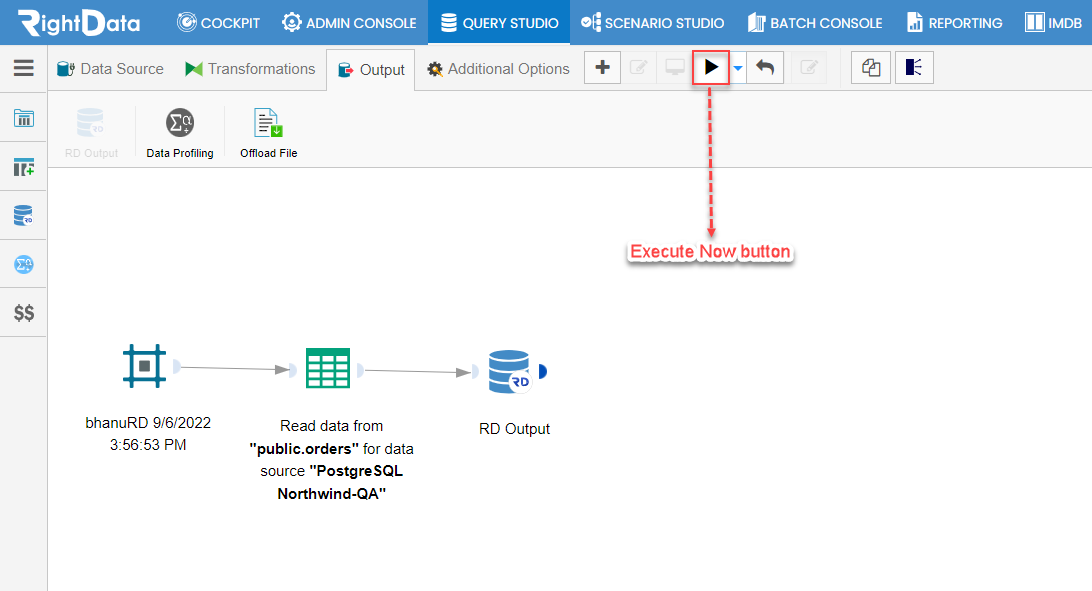Click the "public.orders" description text
Screen dimensions: 1092x591
pyautogui.click(x=332, y=459)
